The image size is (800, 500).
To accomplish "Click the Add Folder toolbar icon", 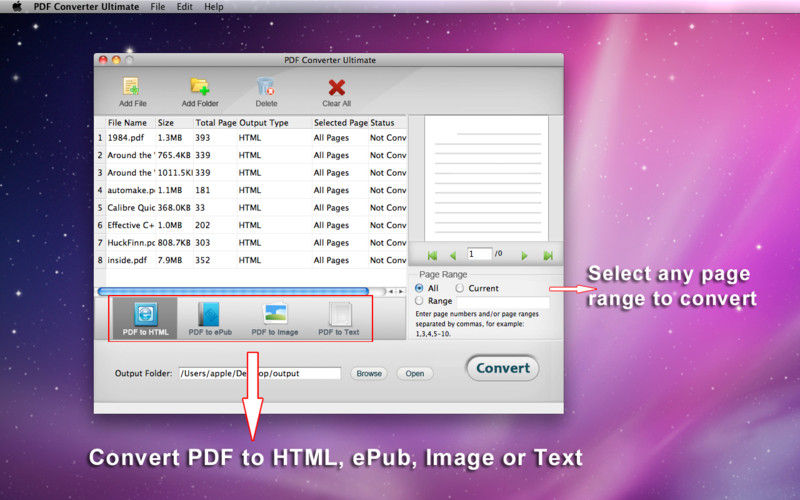I will [x=199, y=87].
